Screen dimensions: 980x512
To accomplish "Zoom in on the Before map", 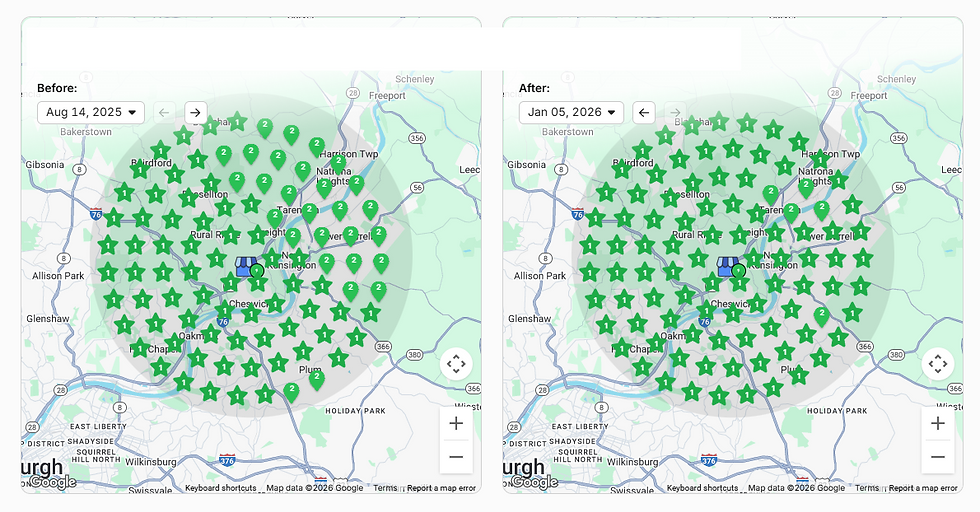I will pyautogui.click(x=456, y=423).
